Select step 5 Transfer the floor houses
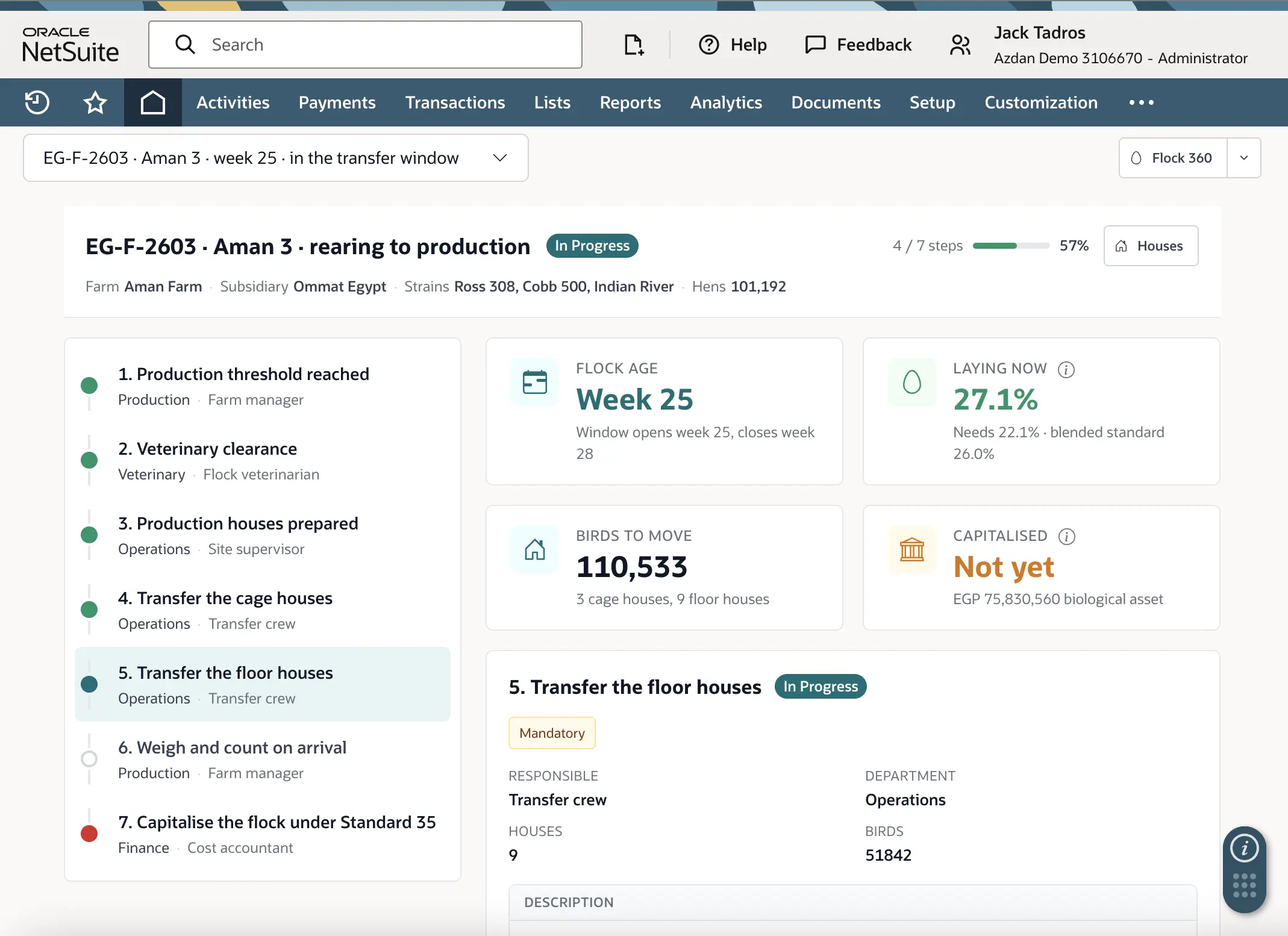This screenshot has width=1288, height=936. tap(263, 685)
